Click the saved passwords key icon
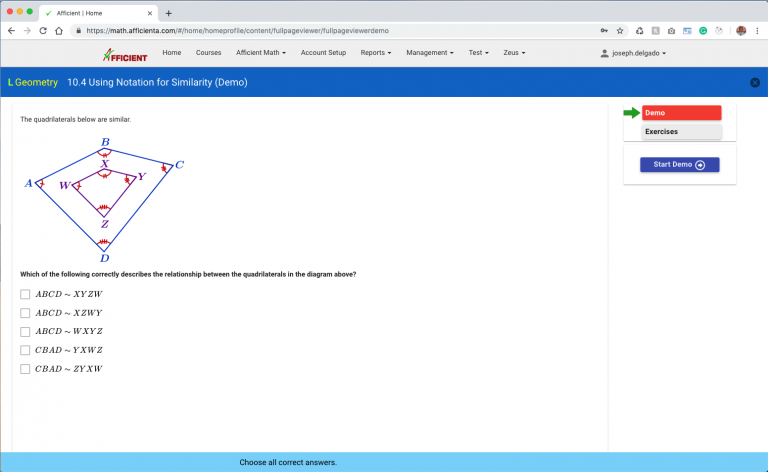Screen dimensions: 768x472 [604, 31]
